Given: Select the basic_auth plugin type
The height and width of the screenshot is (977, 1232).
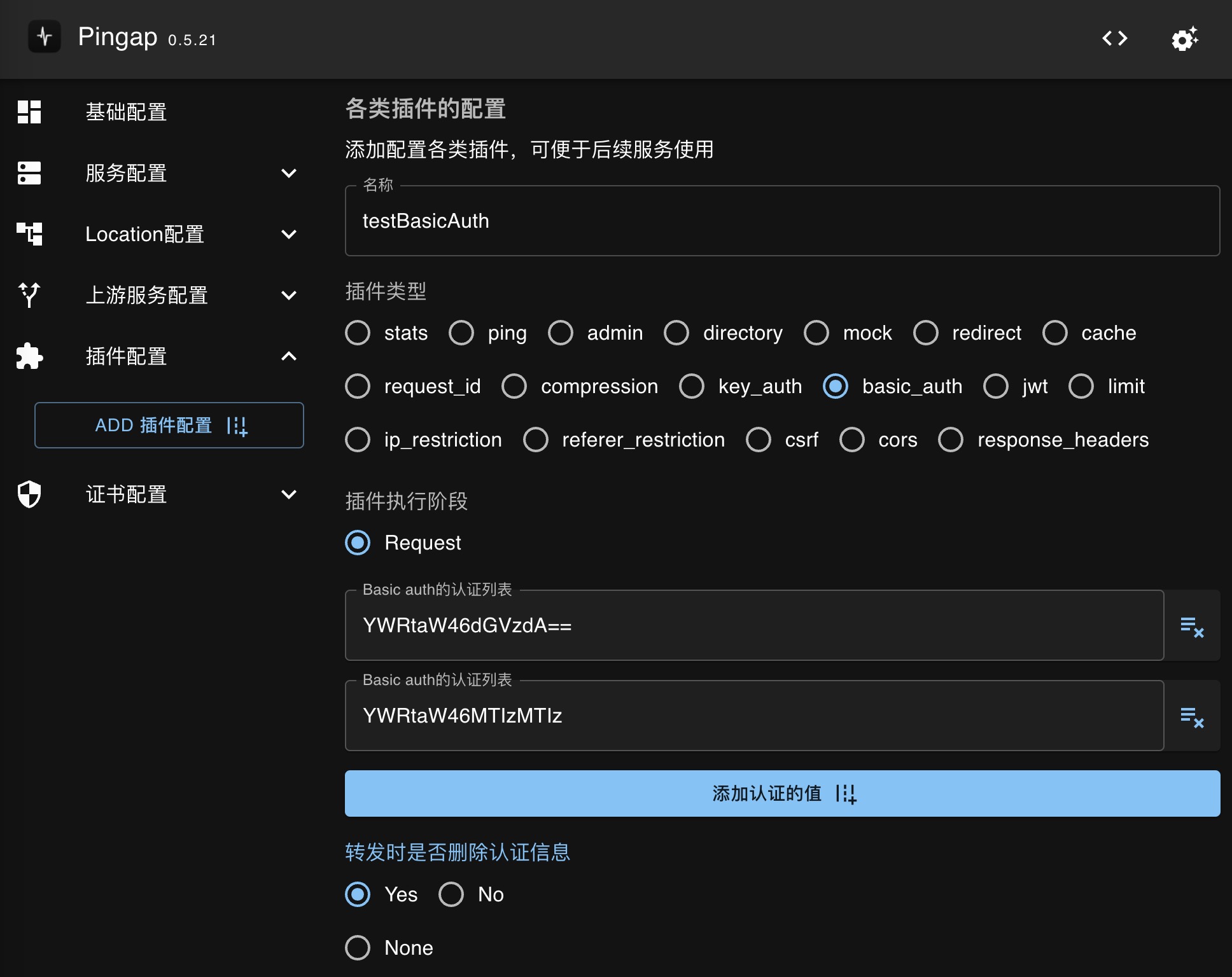Looking at the screenshot, I should tap(836, 386).
